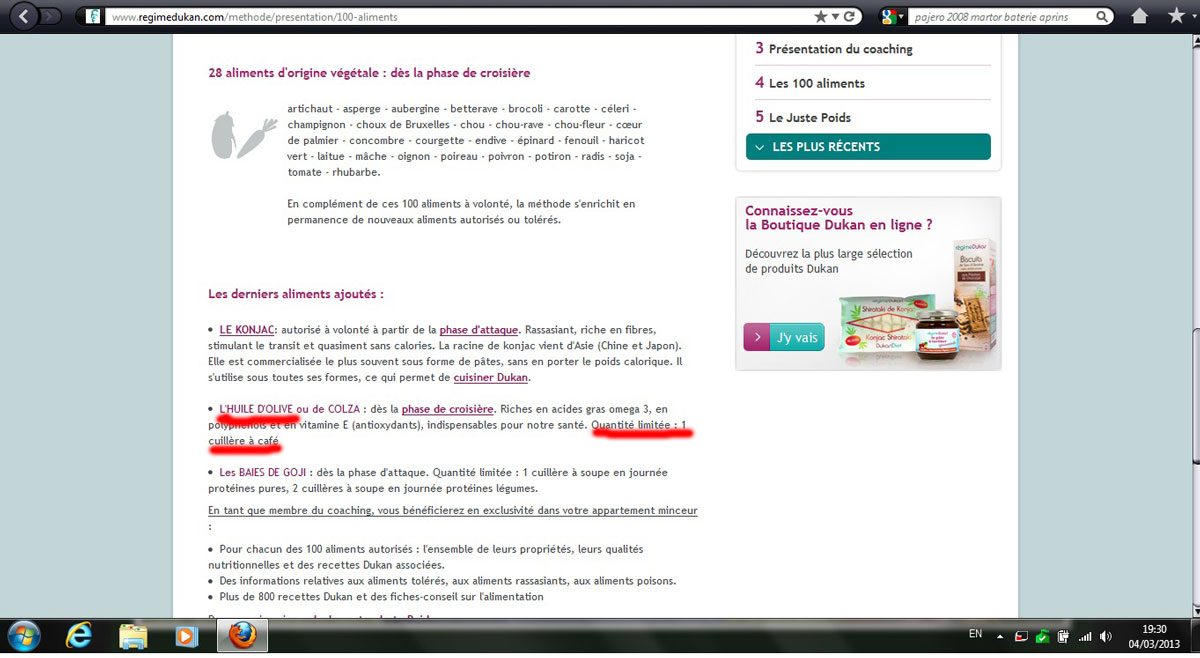
Task: Click the site identity favicon in address bar
Action: 94,17
